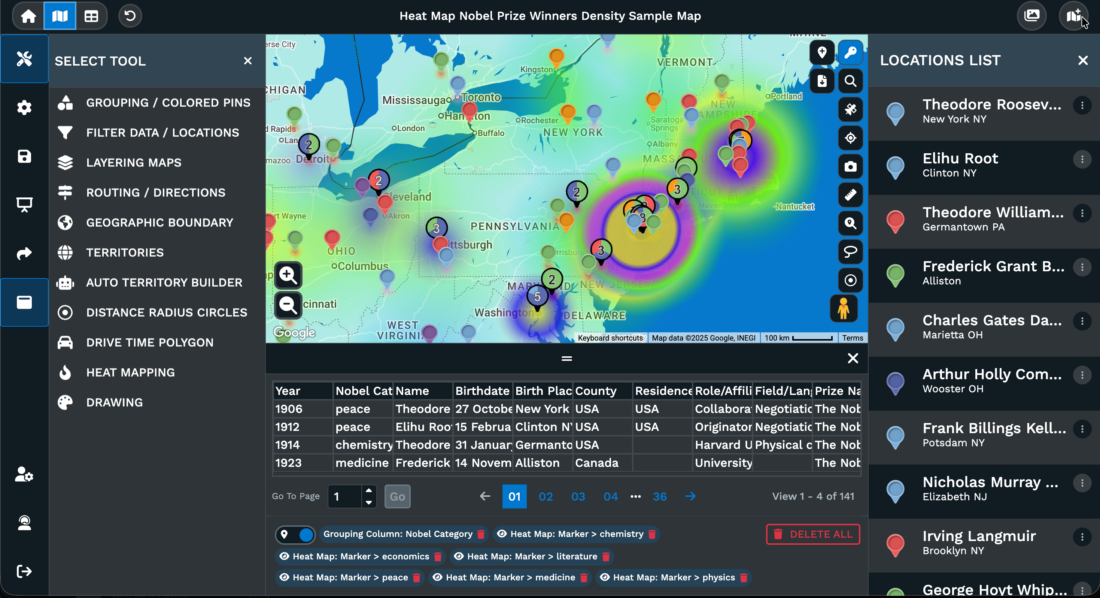Click the camera snapshot icon on map
Viewport: 1100px width, 598px height.
[850, 167]
